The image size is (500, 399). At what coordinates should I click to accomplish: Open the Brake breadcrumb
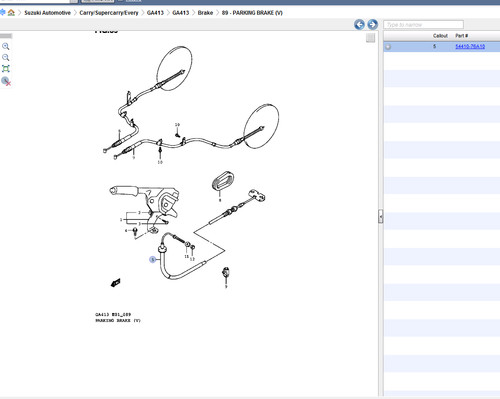point(205,13)
